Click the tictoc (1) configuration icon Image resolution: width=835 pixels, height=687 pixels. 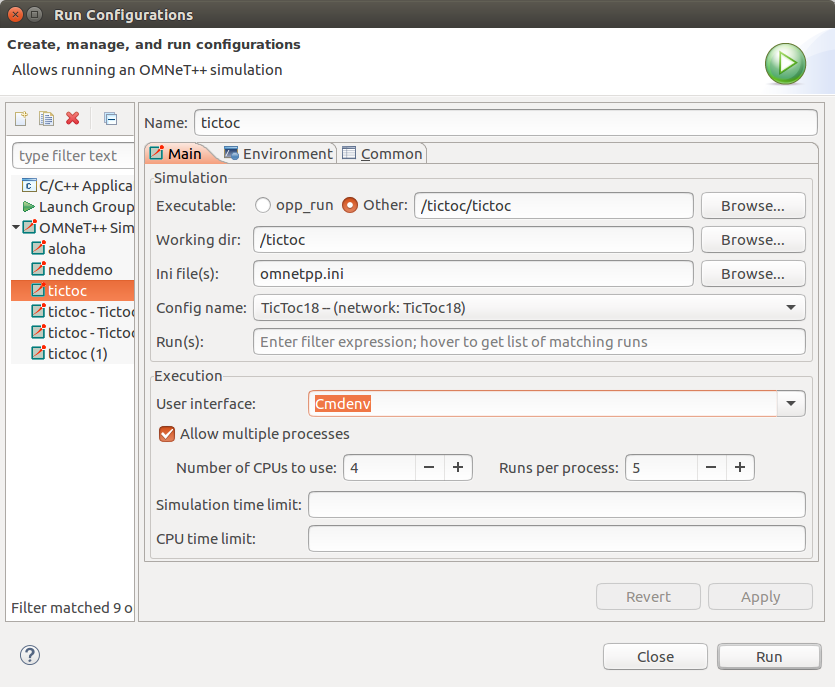click(x=38, y=353)
